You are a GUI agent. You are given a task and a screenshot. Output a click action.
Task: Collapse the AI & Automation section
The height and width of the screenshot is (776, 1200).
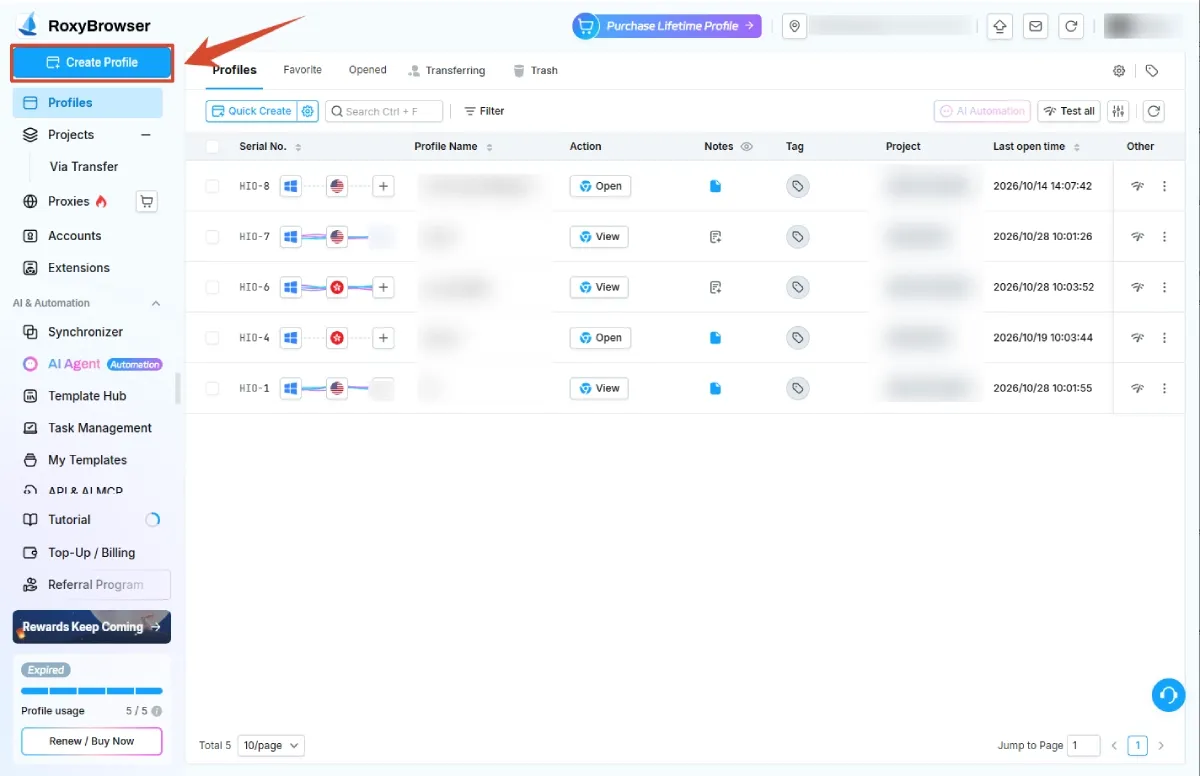click(x=155, y=303)
